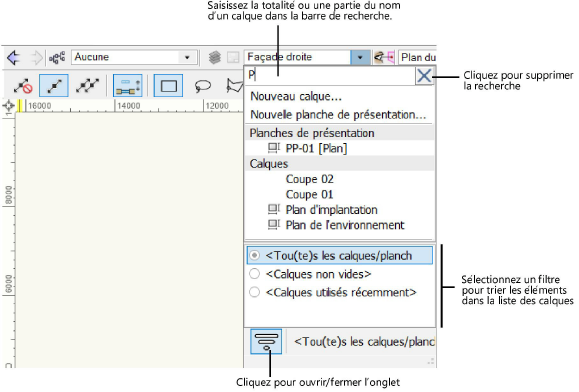Toggle the filter tab funnel button

266,341
